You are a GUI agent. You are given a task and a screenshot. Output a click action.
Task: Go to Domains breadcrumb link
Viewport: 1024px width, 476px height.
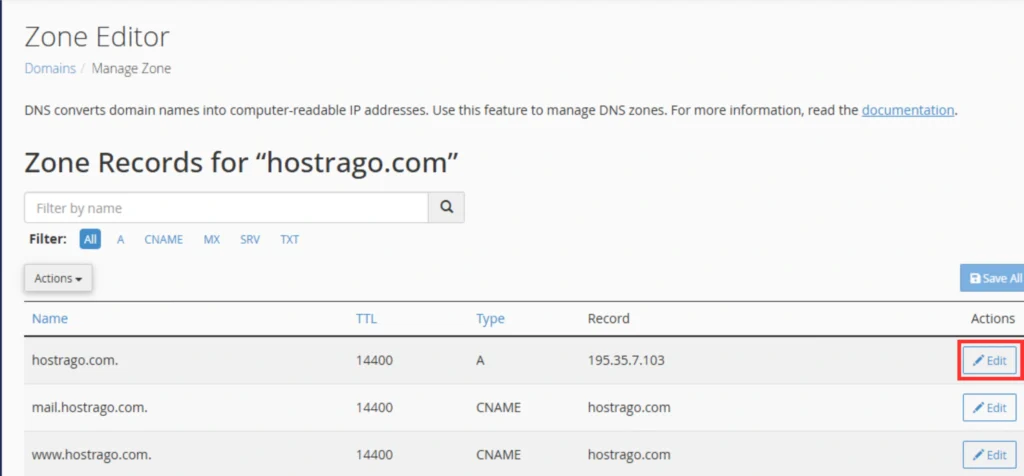[x=50, y=69]
